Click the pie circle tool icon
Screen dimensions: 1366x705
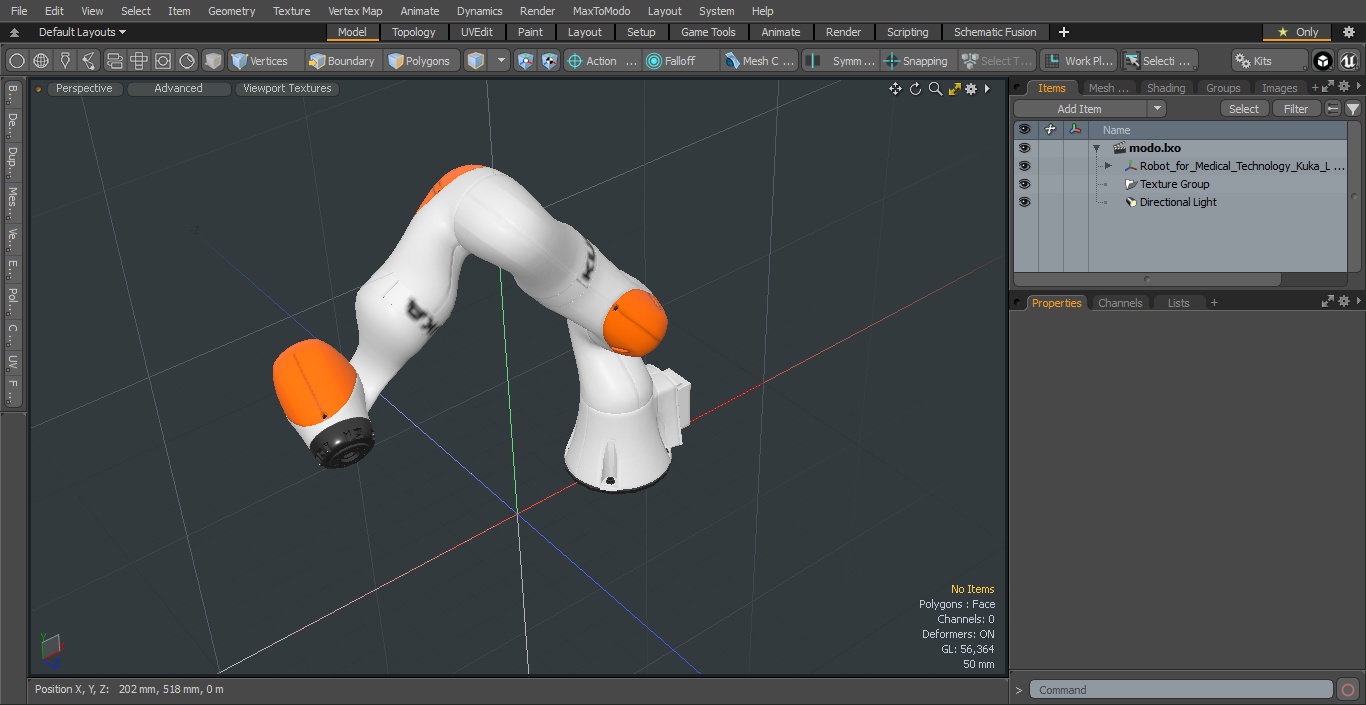pyautogui.click(x=187, y=61)
